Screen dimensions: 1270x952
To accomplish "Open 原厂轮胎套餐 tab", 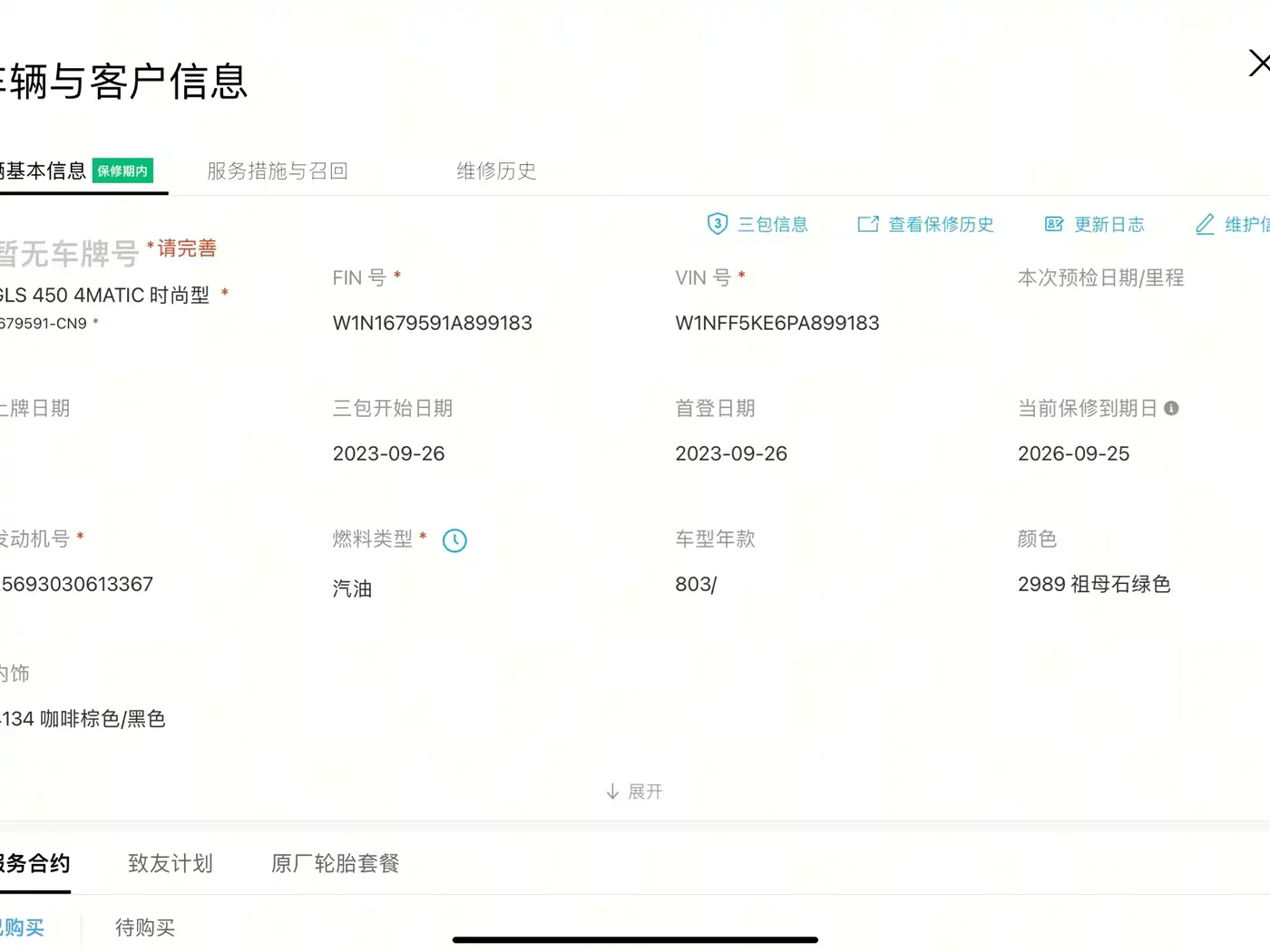I will pyautogui.click(x=336, y=863).
